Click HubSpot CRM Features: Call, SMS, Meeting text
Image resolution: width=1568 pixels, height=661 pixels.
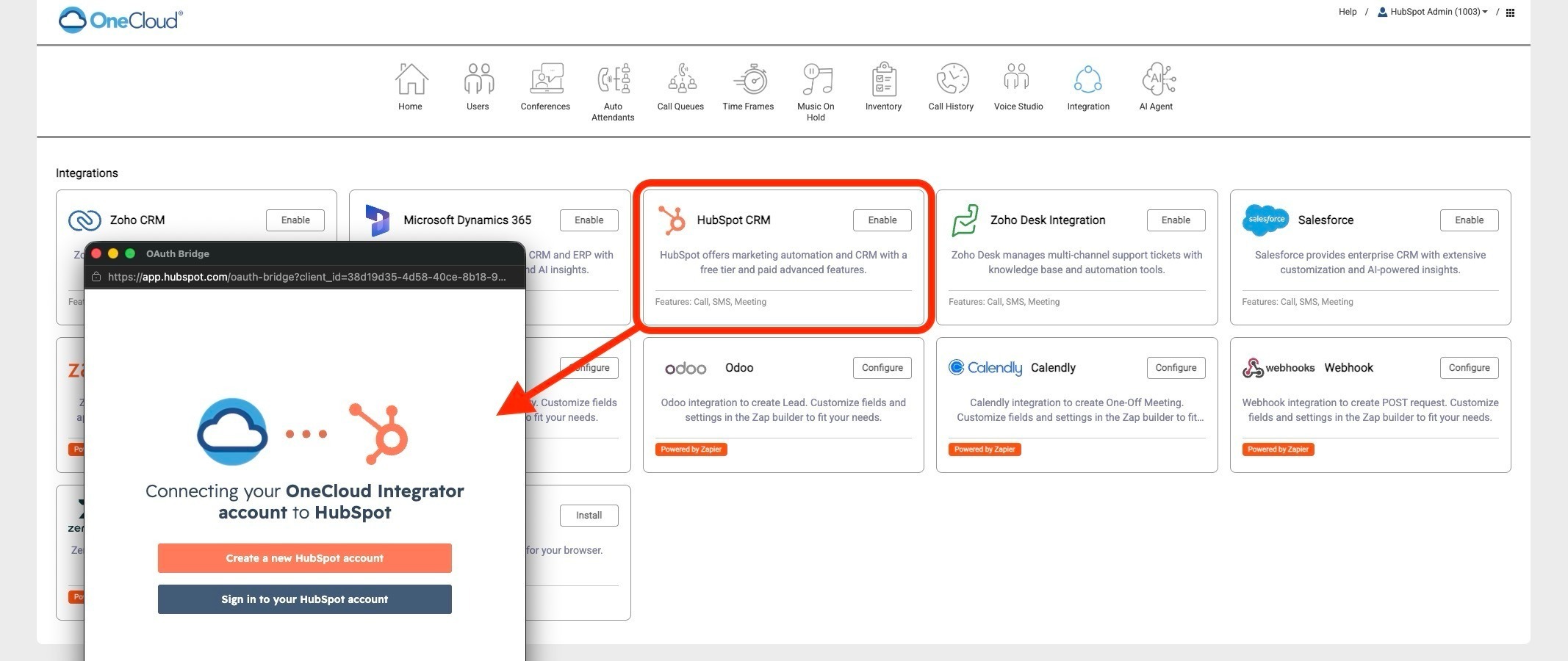tap(711, 302)
